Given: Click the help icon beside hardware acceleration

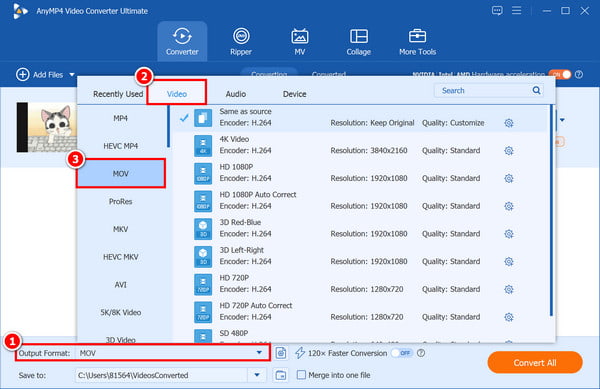Looking at the screenshot, I should point(579,75).
